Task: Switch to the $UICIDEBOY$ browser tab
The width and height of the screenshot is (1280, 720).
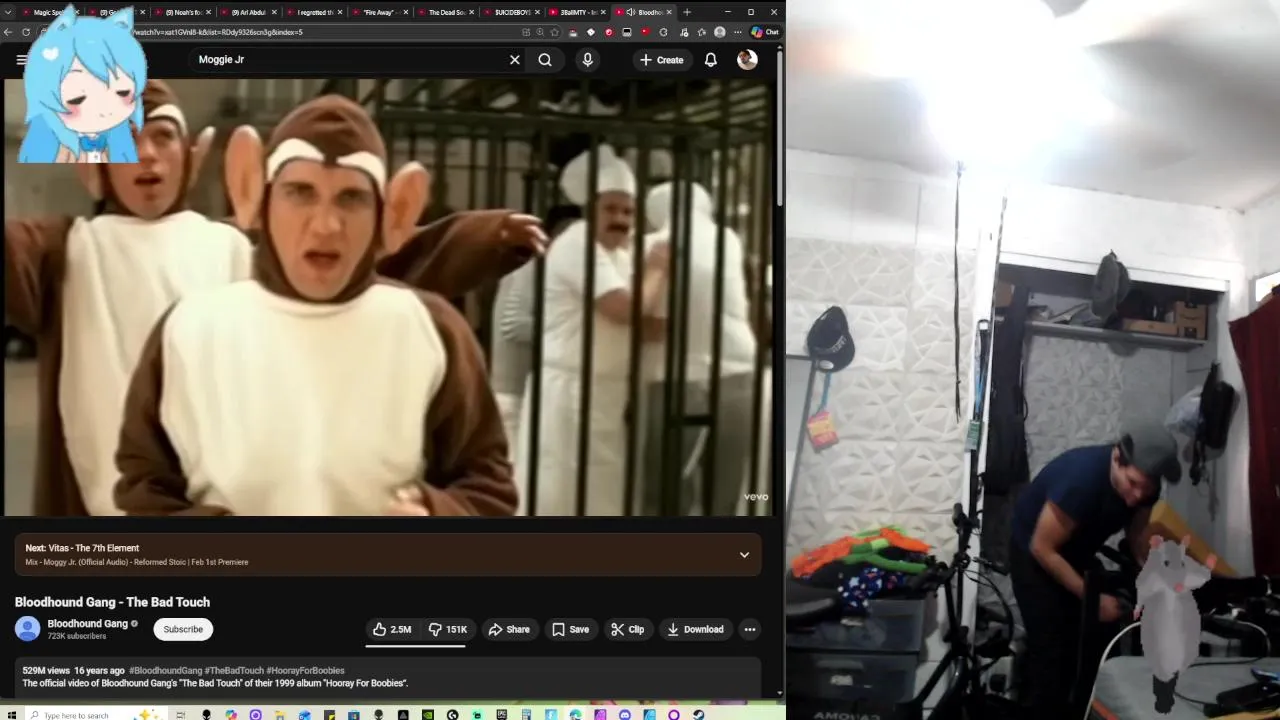Action: point(512,12)
